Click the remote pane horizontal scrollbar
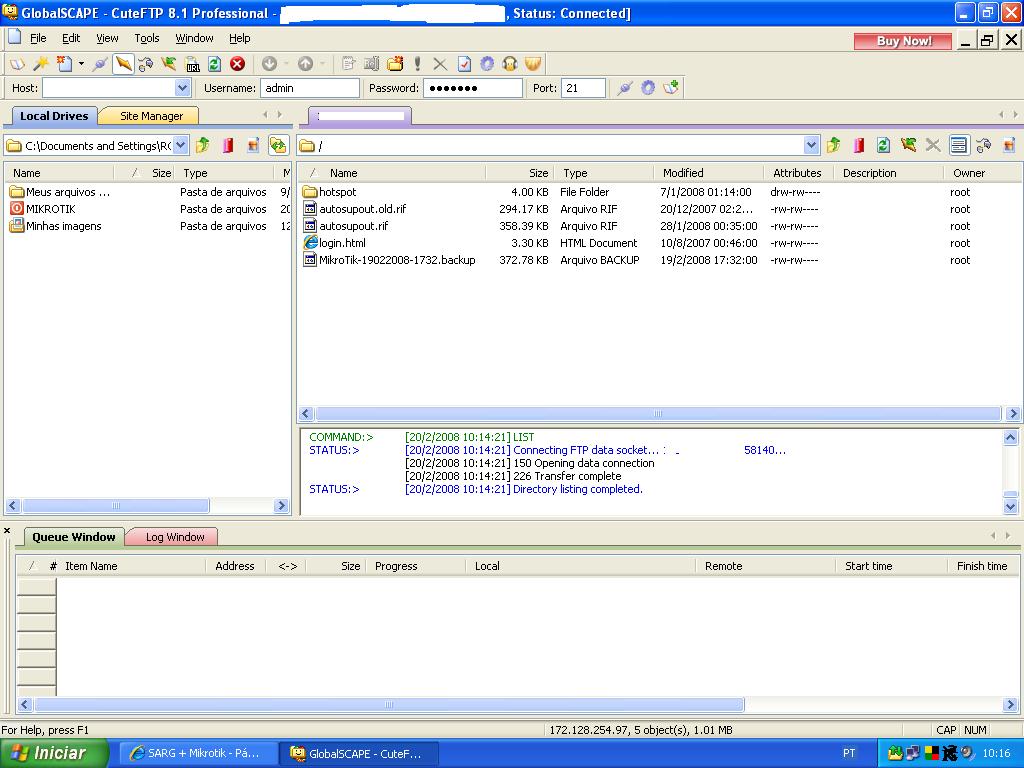1024x768 pixels. (658, 413)
